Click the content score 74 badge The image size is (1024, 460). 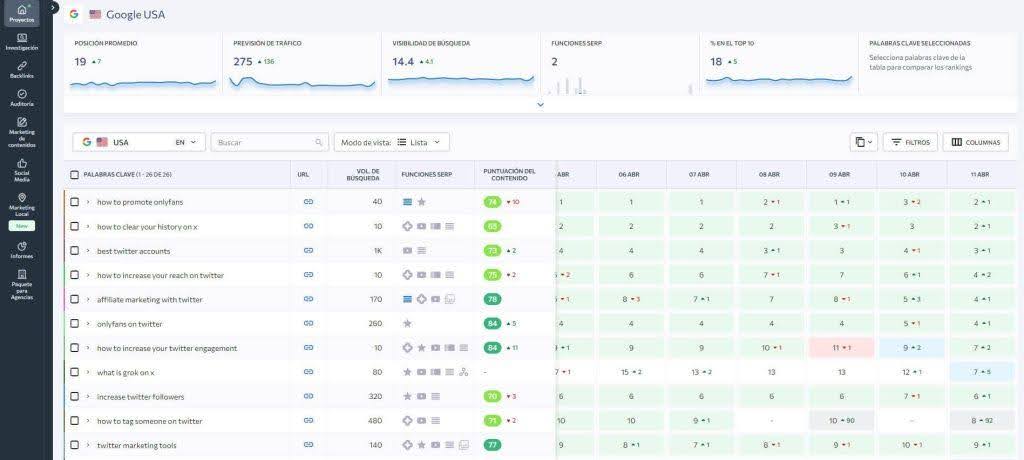click(492, 202)
